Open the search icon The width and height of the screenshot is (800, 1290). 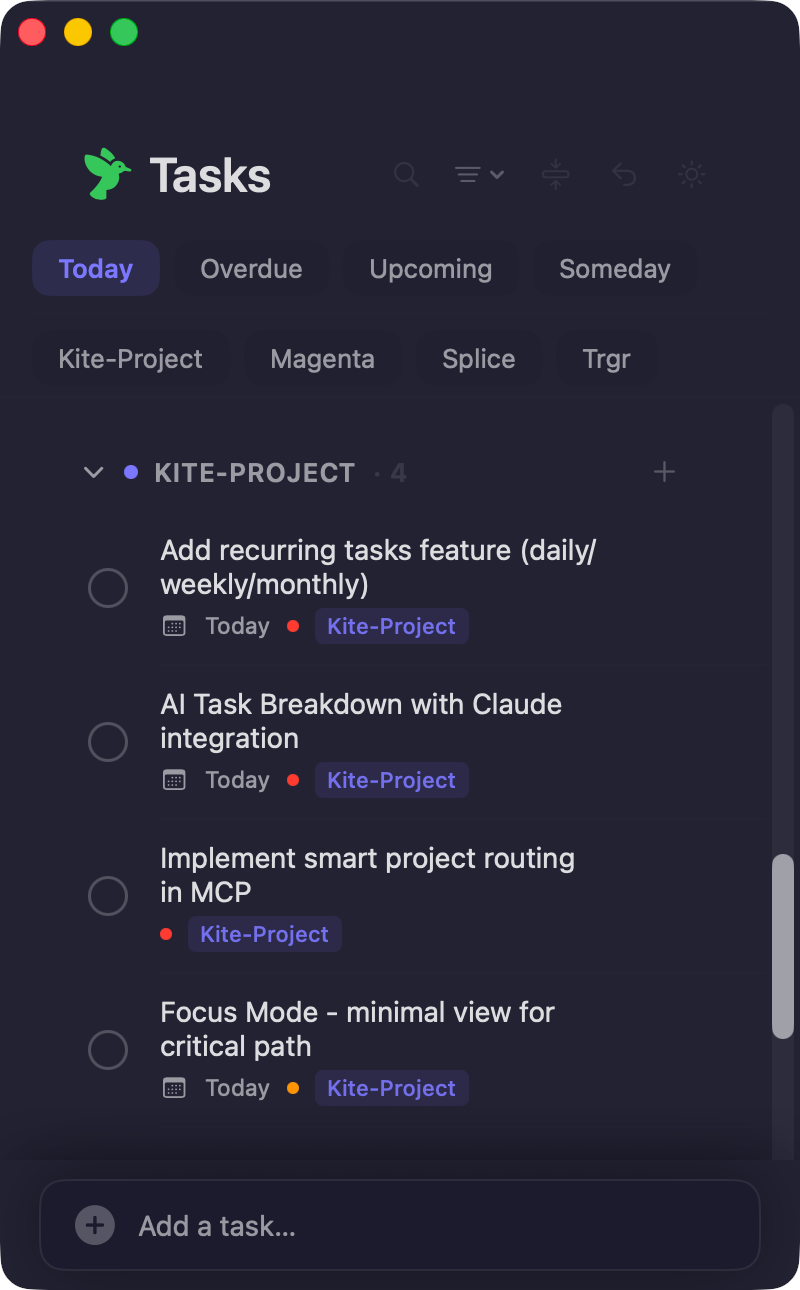(x=407, y=175)
